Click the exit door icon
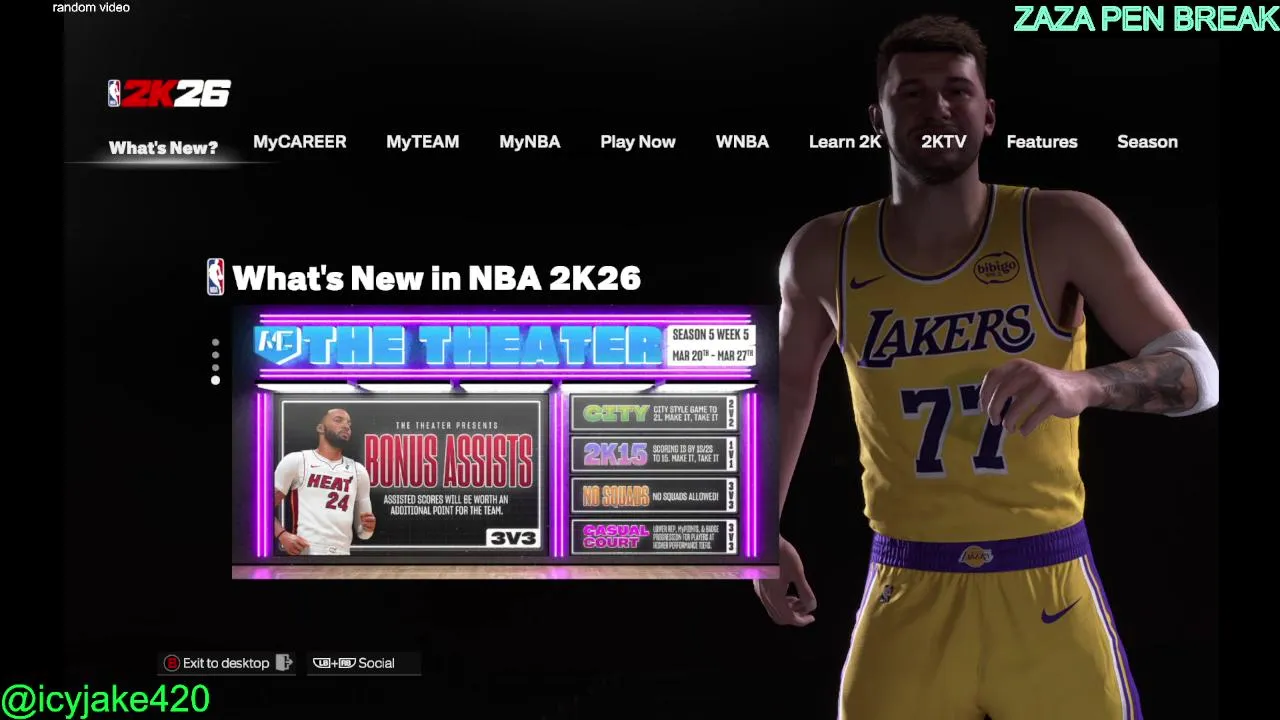The width and height of the screenshot is (1280, 720). [284, 662]
